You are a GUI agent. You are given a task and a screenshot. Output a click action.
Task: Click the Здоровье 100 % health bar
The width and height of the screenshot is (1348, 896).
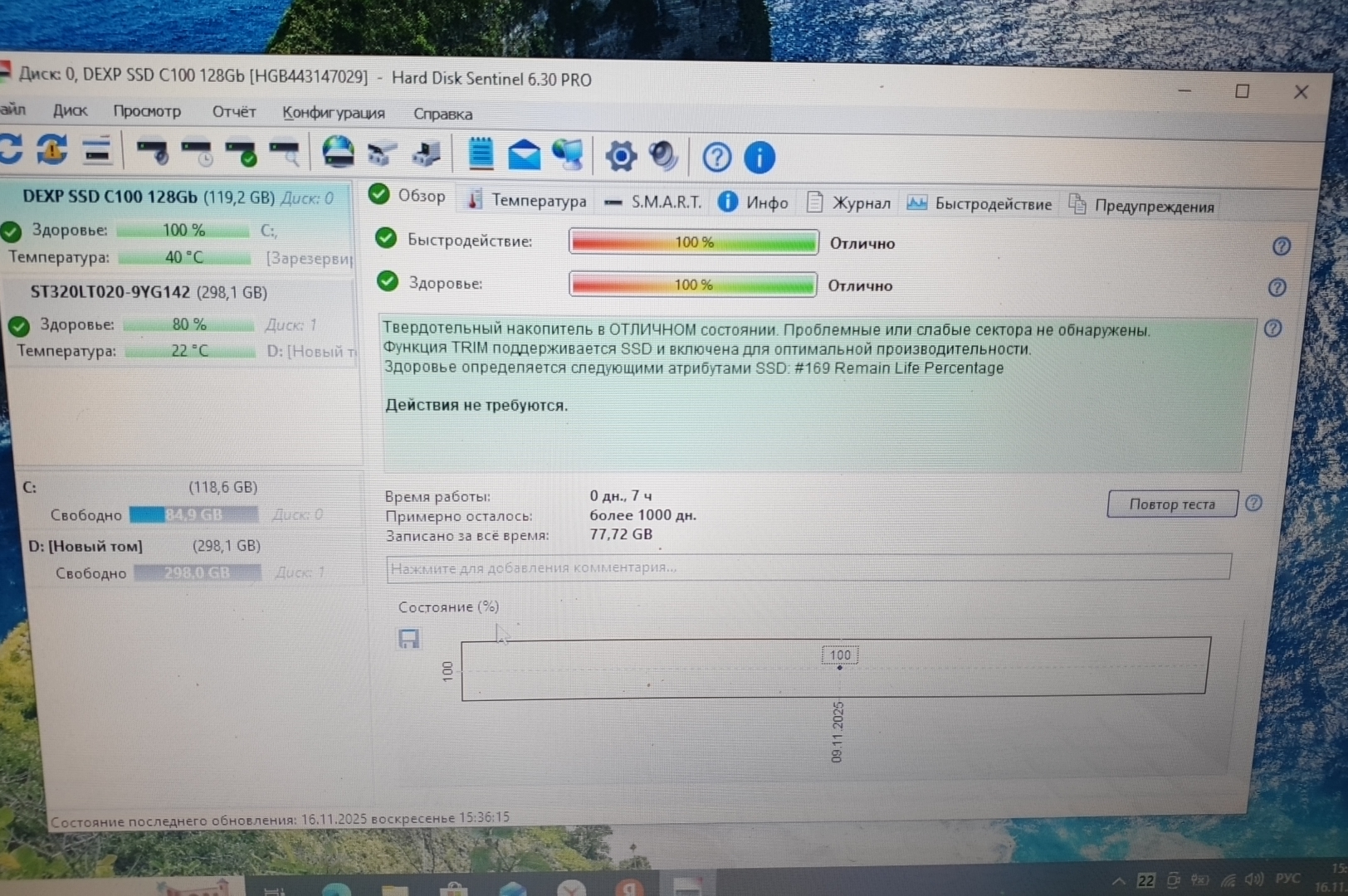(x=692, y=285)
